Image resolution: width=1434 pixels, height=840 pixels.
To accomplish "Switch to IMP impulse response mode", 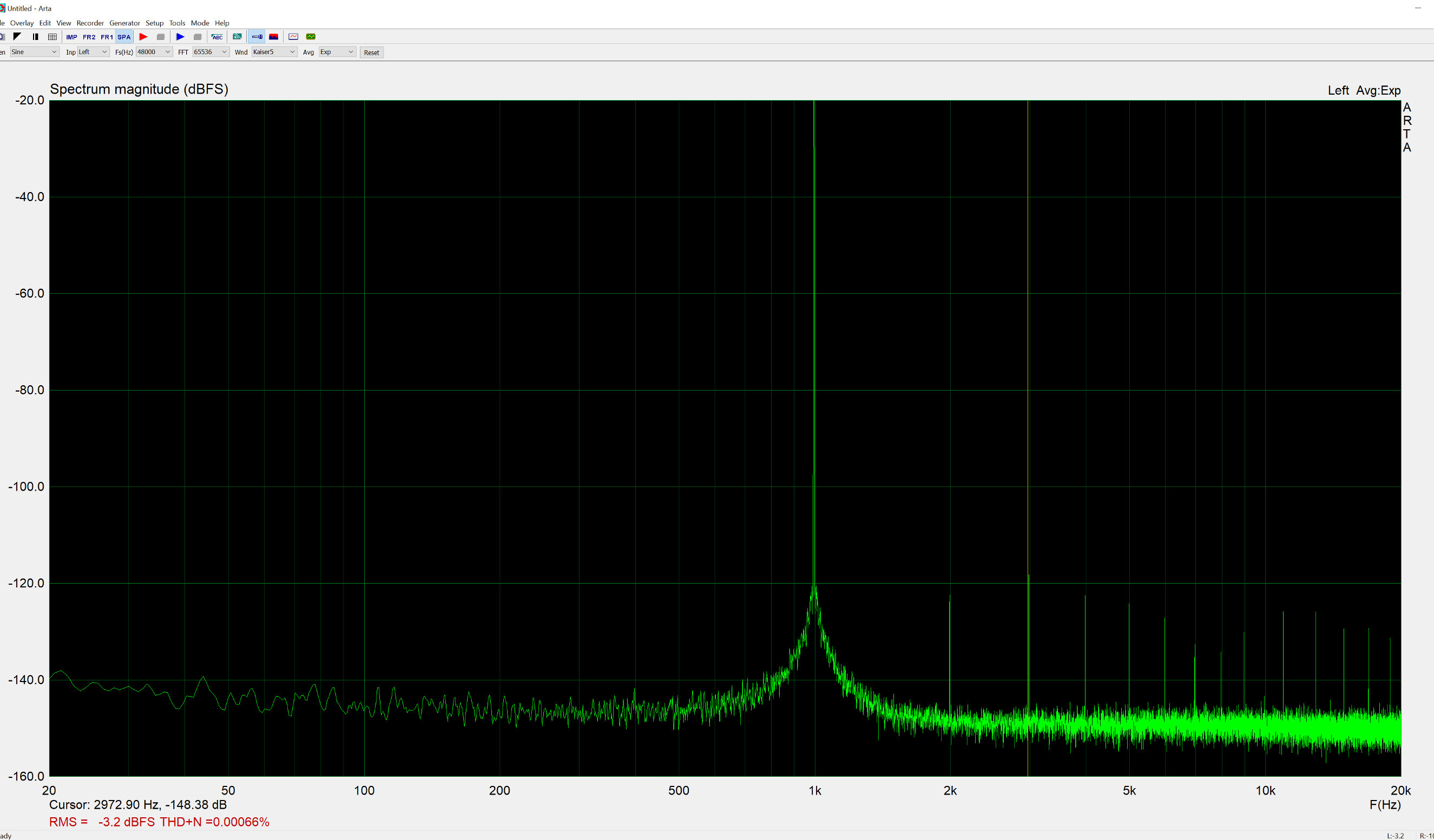I will point(71,37).
